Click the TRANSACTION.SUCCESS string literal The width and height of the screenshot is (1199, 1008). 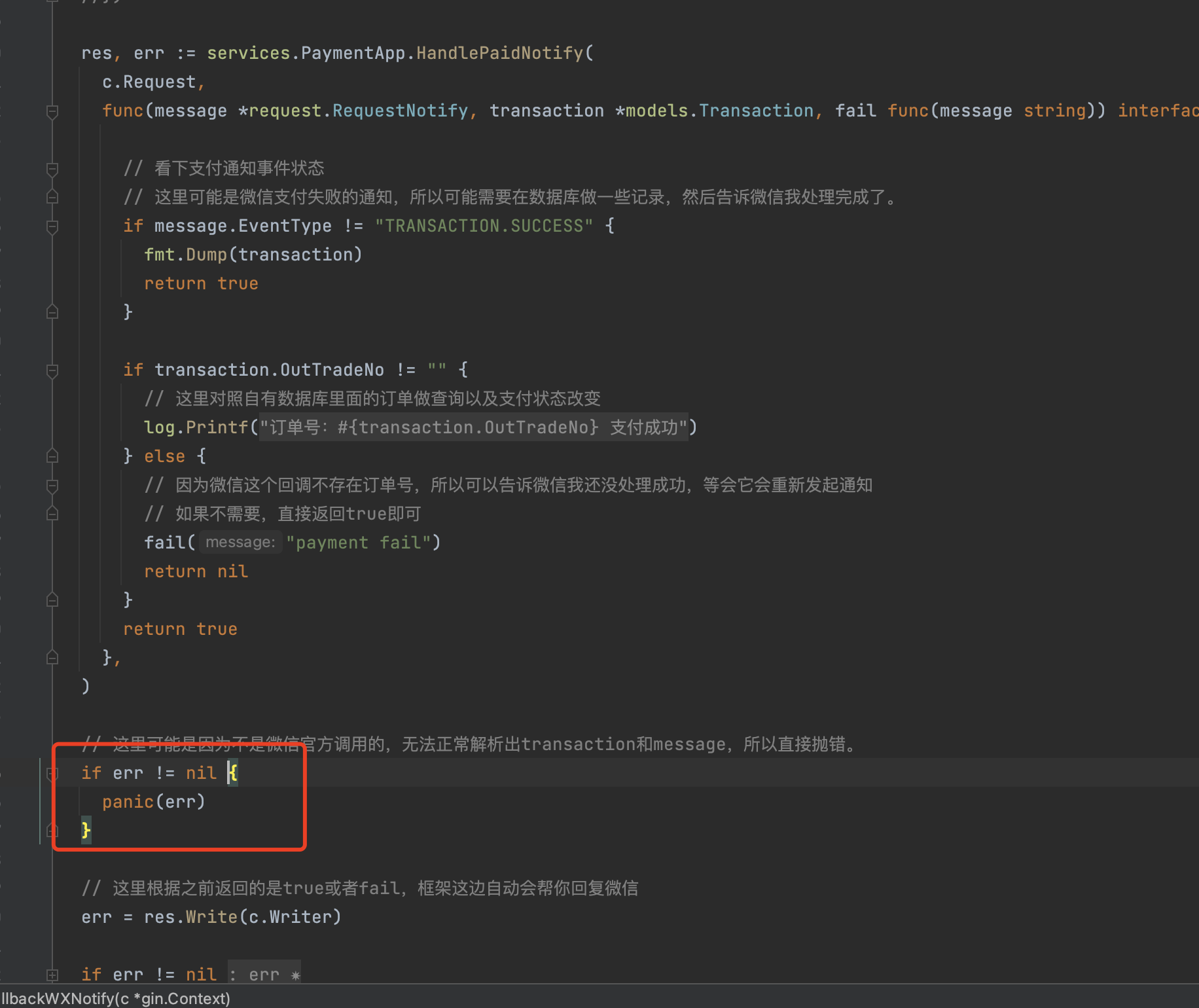click(484, 226)
